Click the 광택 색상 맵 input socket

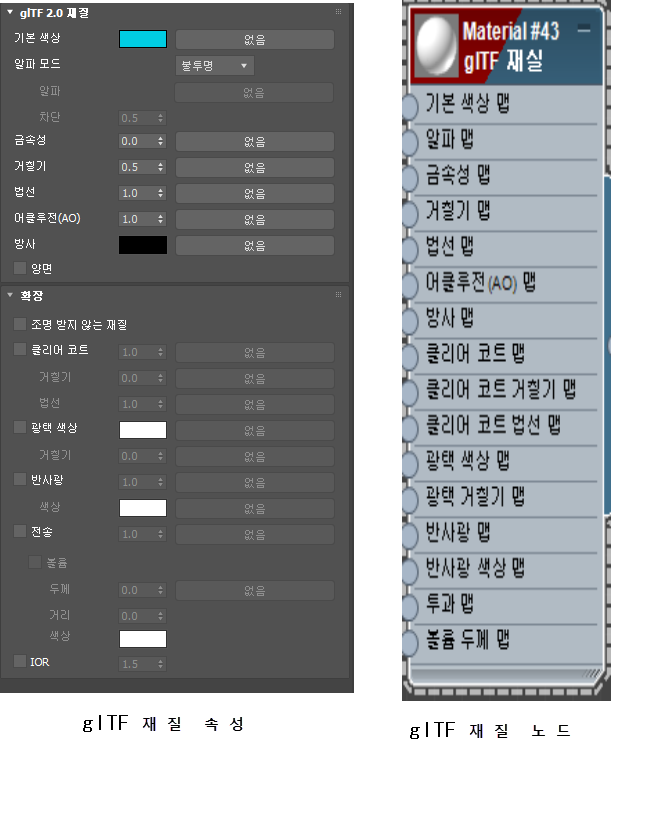tap(410, 464)
